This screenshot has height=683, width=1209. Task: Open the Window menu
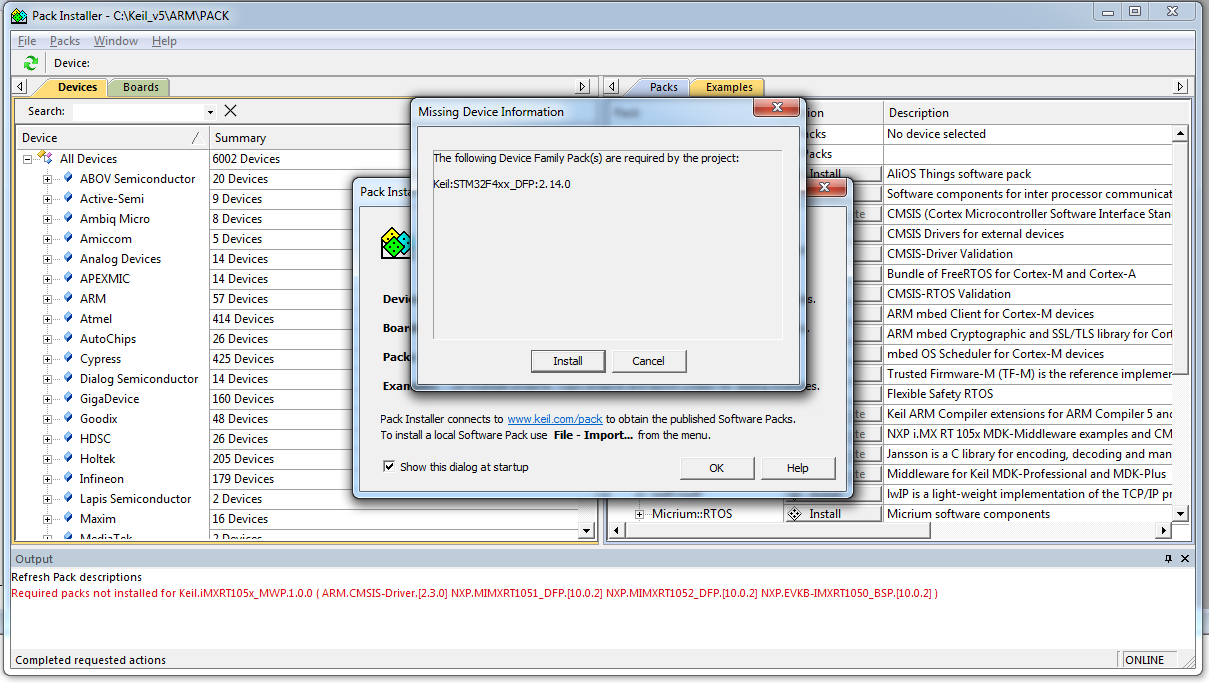tap(116, 41)
